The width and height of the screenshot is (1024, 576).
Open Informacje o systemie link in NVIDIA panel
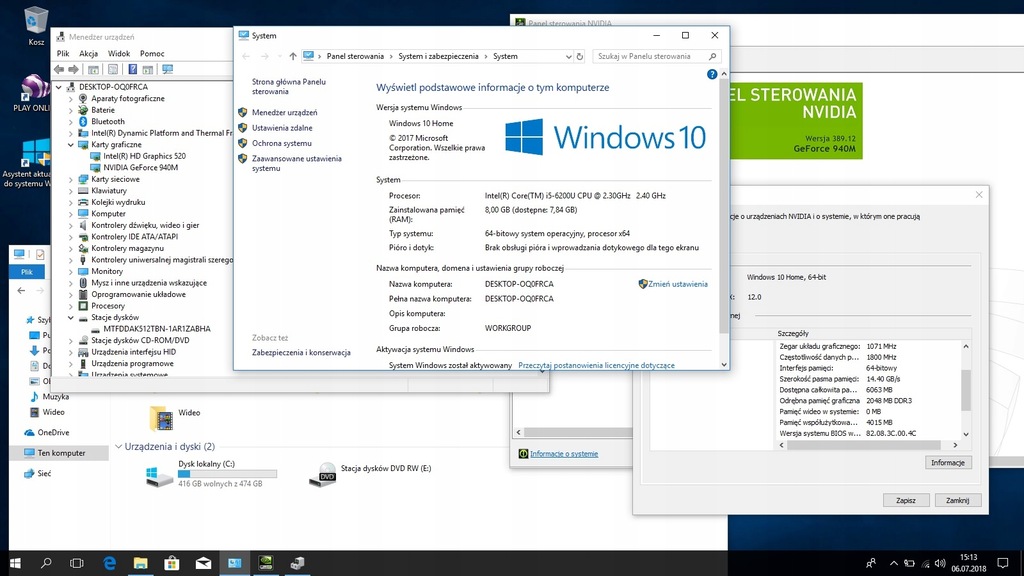tap(564, 454)
